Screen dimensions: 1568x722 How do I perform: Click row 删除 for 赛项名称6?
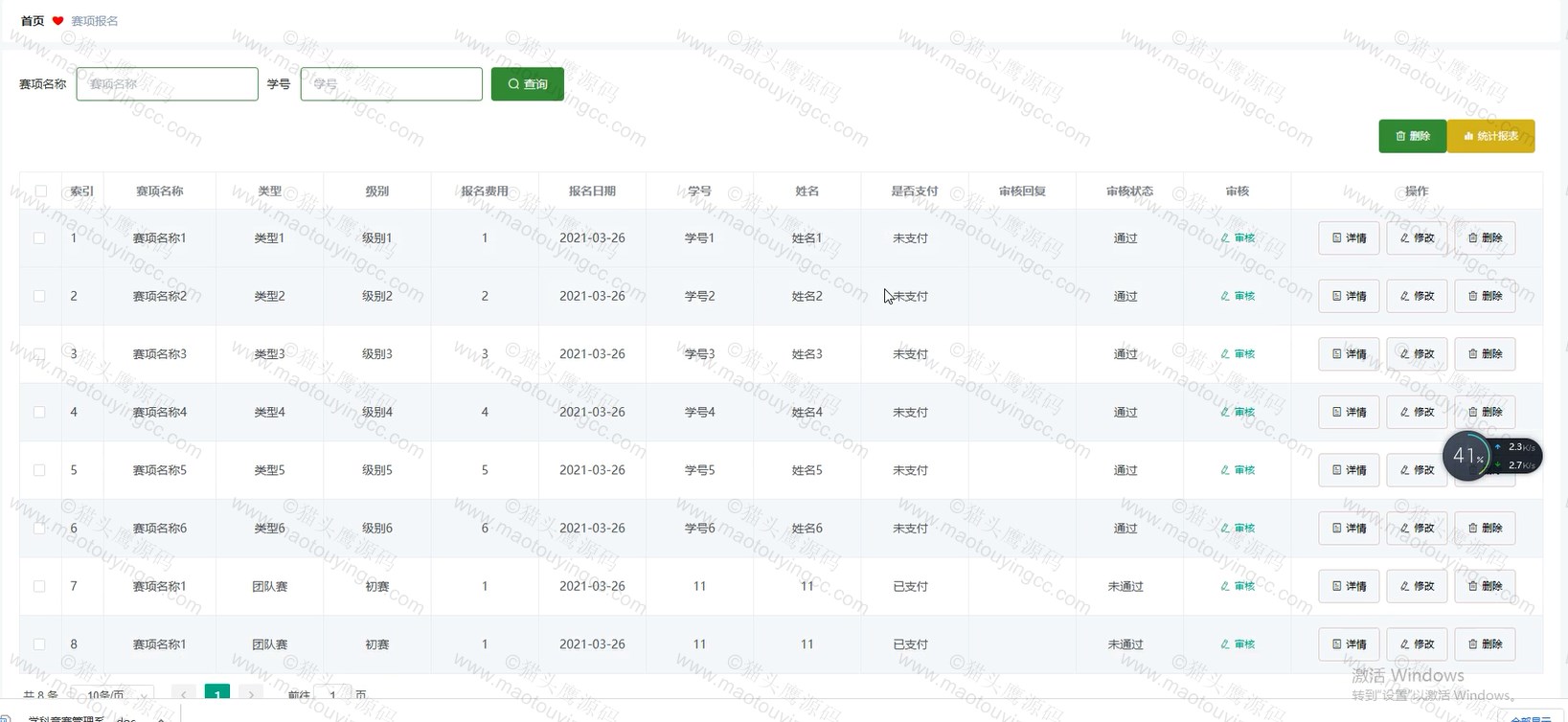(x=1485, y=529)
